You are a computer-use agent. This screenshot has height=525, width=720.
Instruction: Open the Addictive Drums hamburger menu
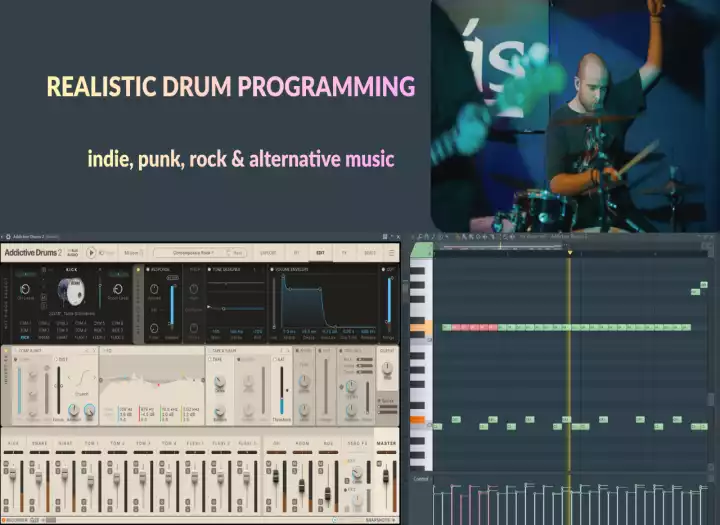point(391,253)
